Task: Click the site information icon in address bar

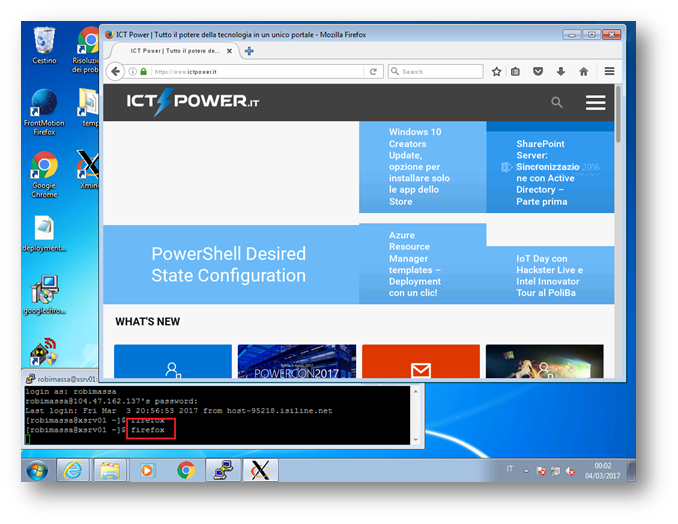Action: point(133,71)
